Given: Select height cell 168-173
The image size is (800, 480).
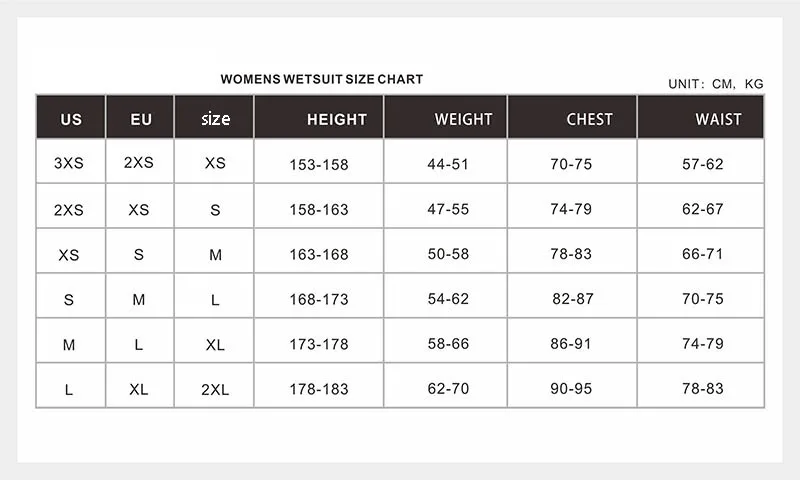Looking at the screenshot, I should point(319,296).
